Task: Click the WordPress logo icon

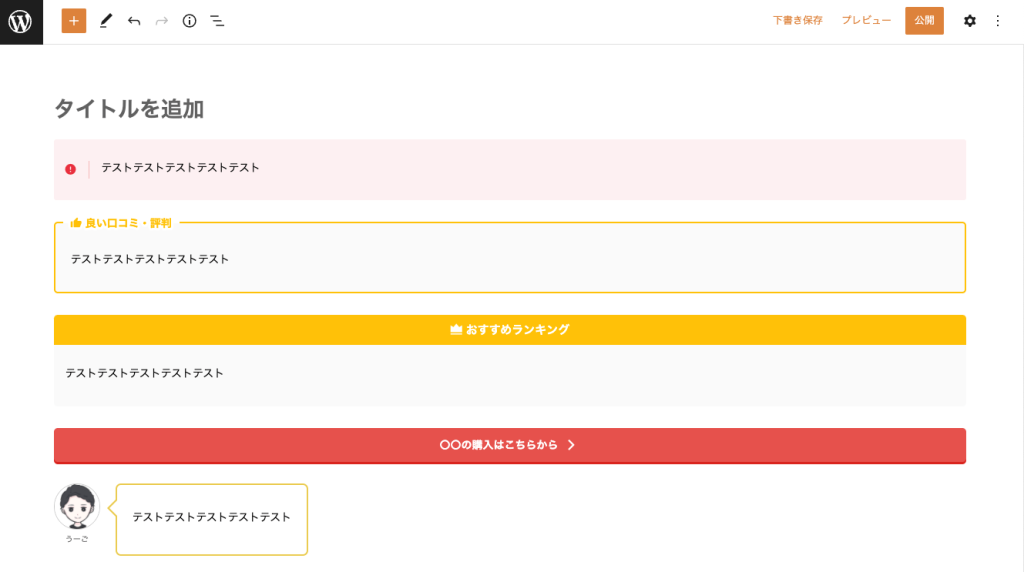Action: point(21,22)
